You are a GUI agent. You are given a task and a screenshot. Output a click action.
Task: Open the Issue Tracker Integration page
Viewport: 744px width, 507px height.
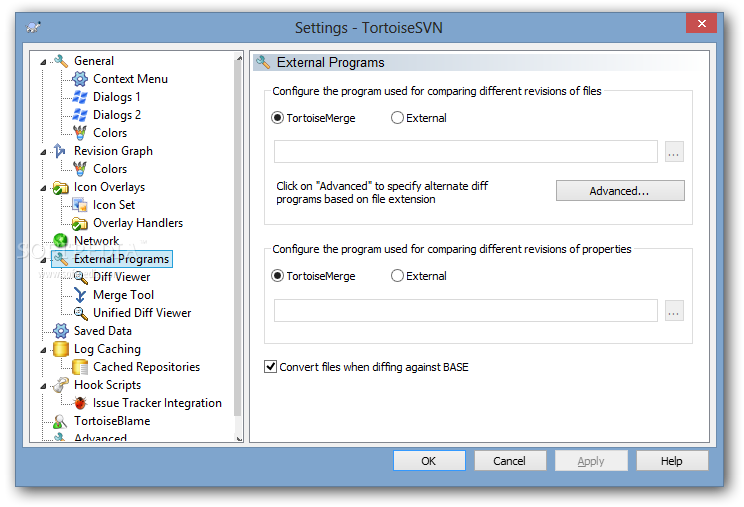click(x=157, y=403)
